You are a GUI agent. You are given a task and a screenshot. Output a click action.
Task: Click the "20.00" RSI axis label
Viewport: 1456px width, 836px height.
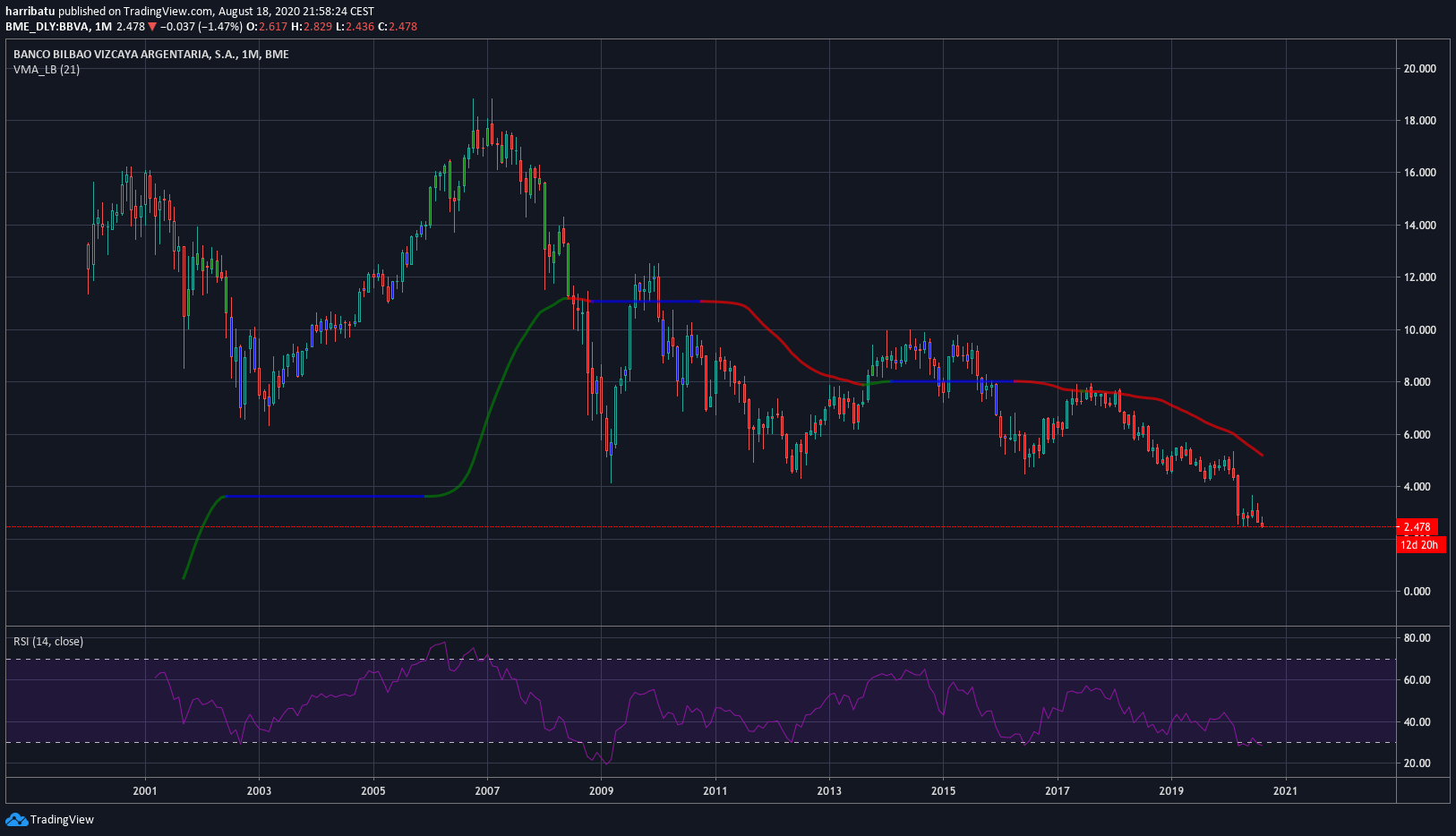click(1417, 763)
